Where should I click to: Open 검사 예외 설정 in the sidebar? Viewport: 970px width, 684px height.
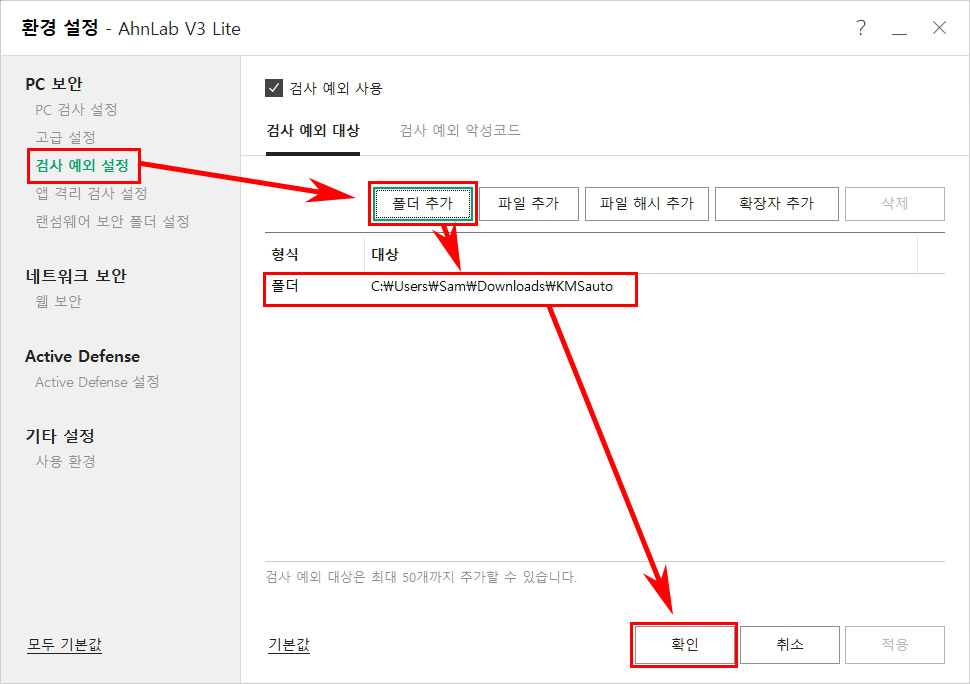83,166
